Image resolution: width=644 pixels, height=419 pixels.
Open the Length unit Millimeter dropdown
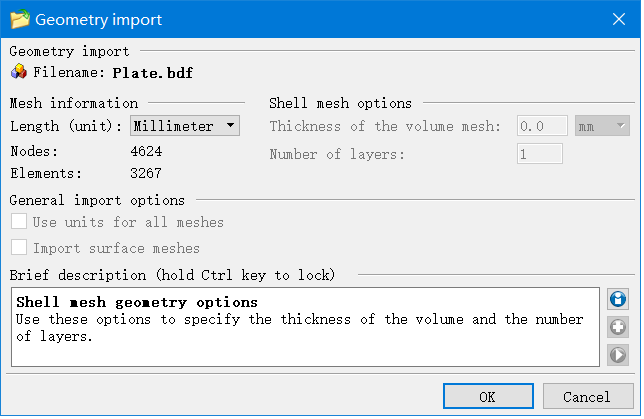pos(185,126)
